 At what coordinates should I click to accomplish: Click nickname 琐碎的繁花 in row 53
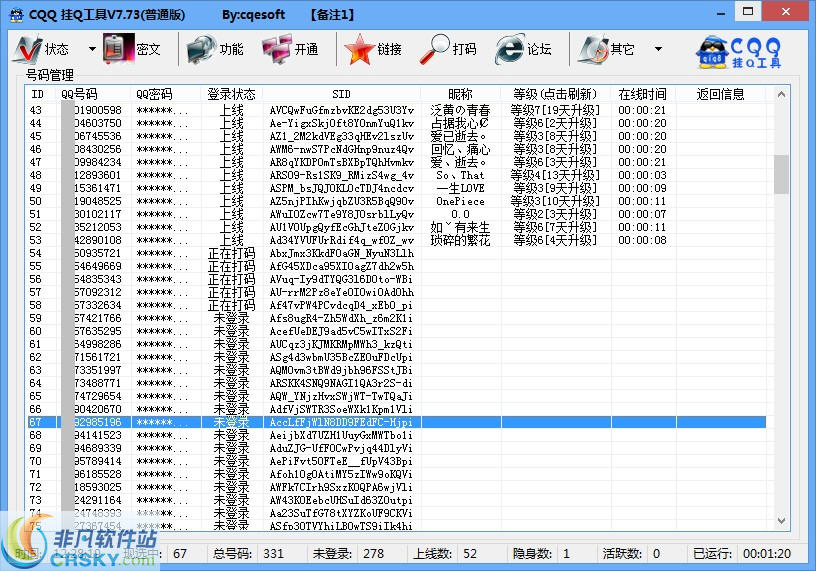click(461, 240)
